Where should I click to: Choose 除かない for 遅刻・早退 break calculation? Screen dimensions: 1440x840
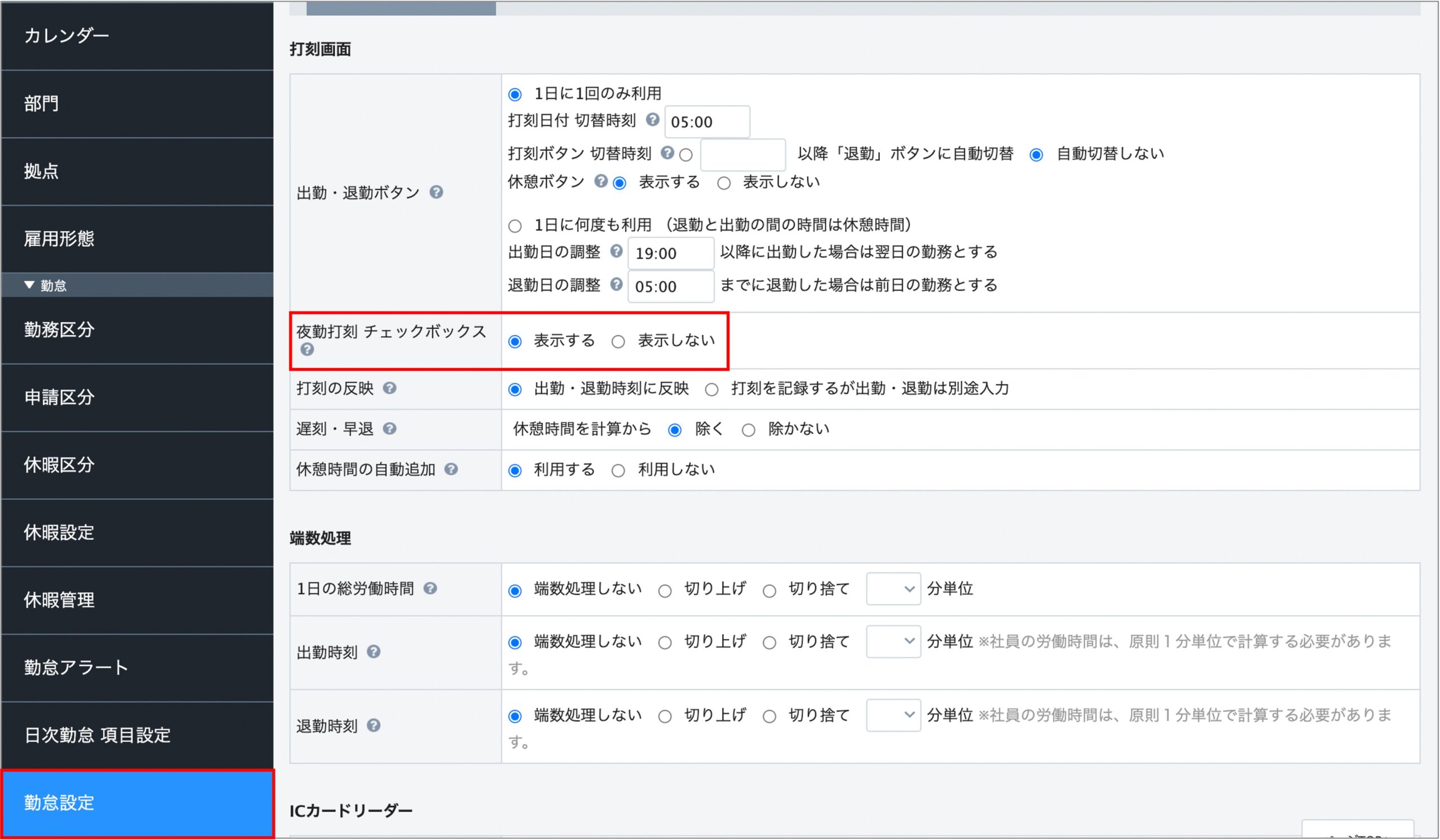point(748,430)
